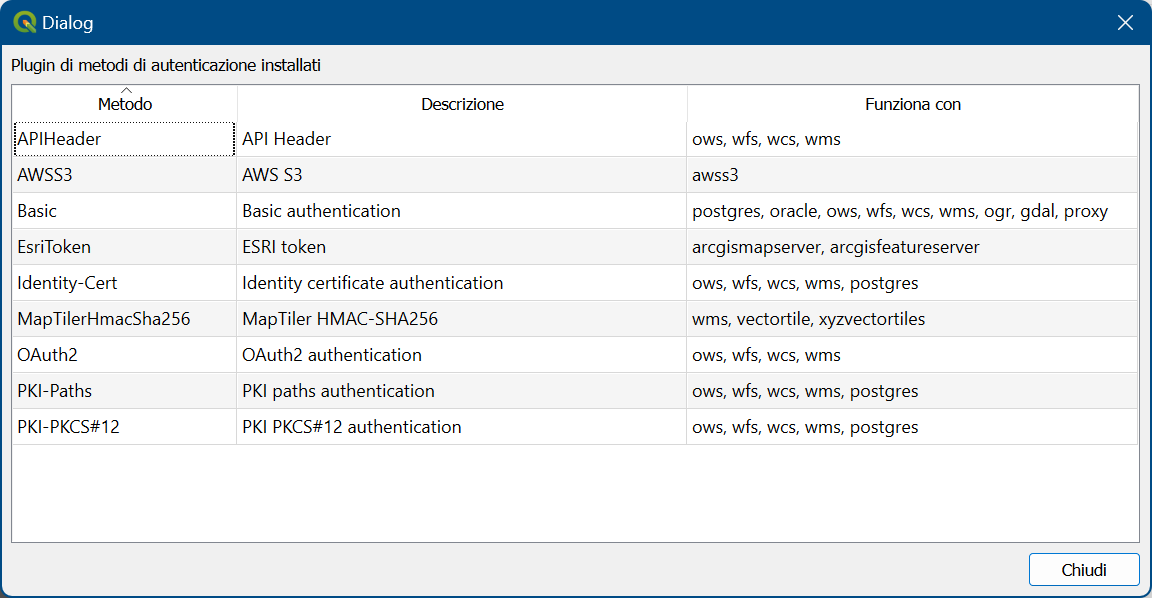Select the OAuth2 method cell

[124, 355]
